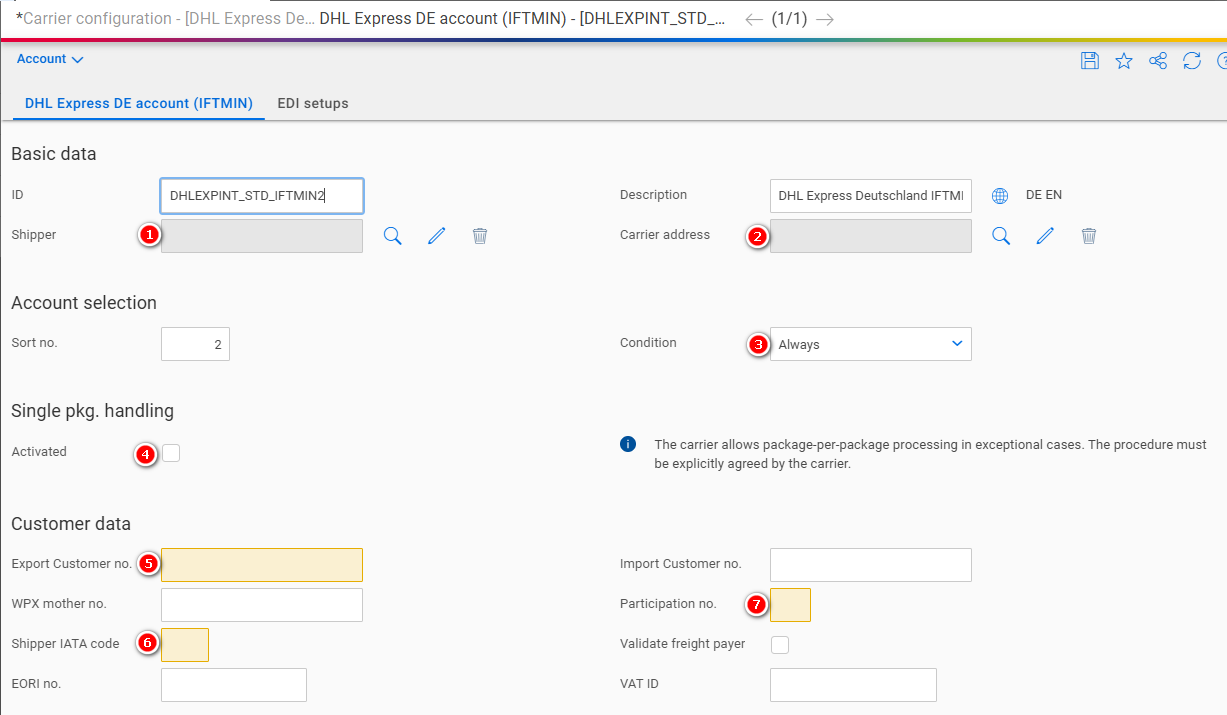The image size is (1227, 715).
Task: Delete the Shipper with trash icon
Action: point(480,236)
